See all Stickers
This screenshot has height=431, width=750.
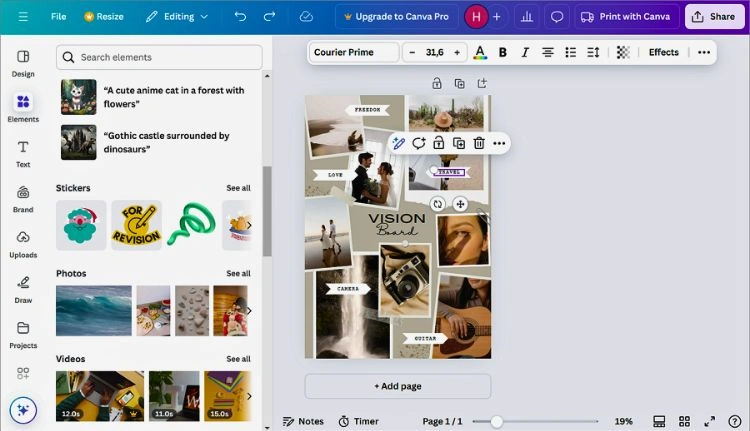pyautogui.click(x=238, y=188)
